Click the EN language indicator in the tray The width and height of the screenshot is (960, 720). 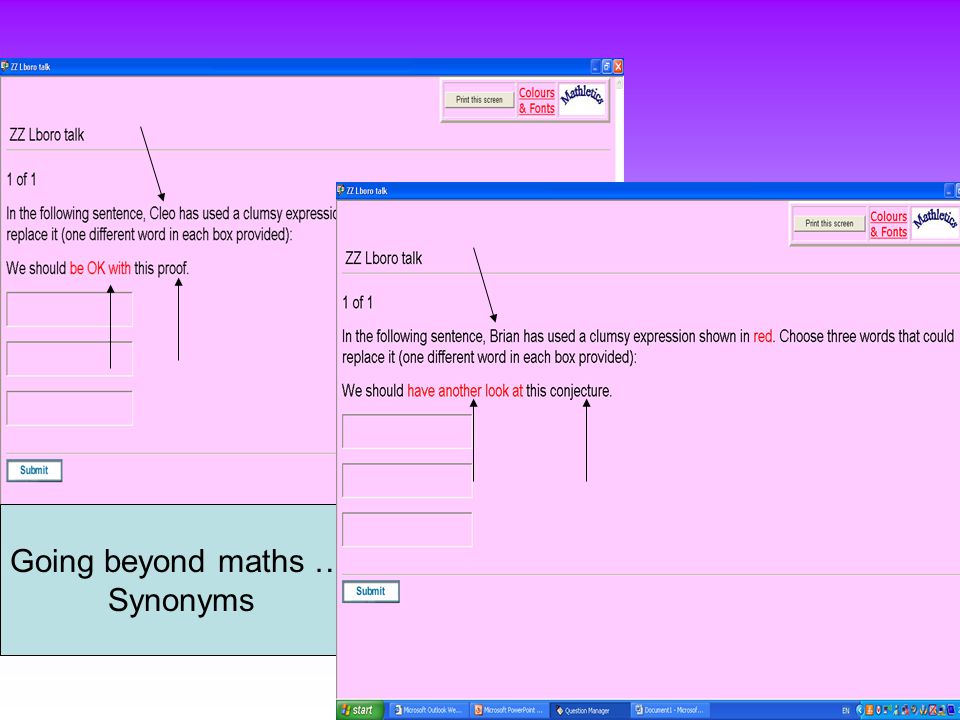pos(846,711)
